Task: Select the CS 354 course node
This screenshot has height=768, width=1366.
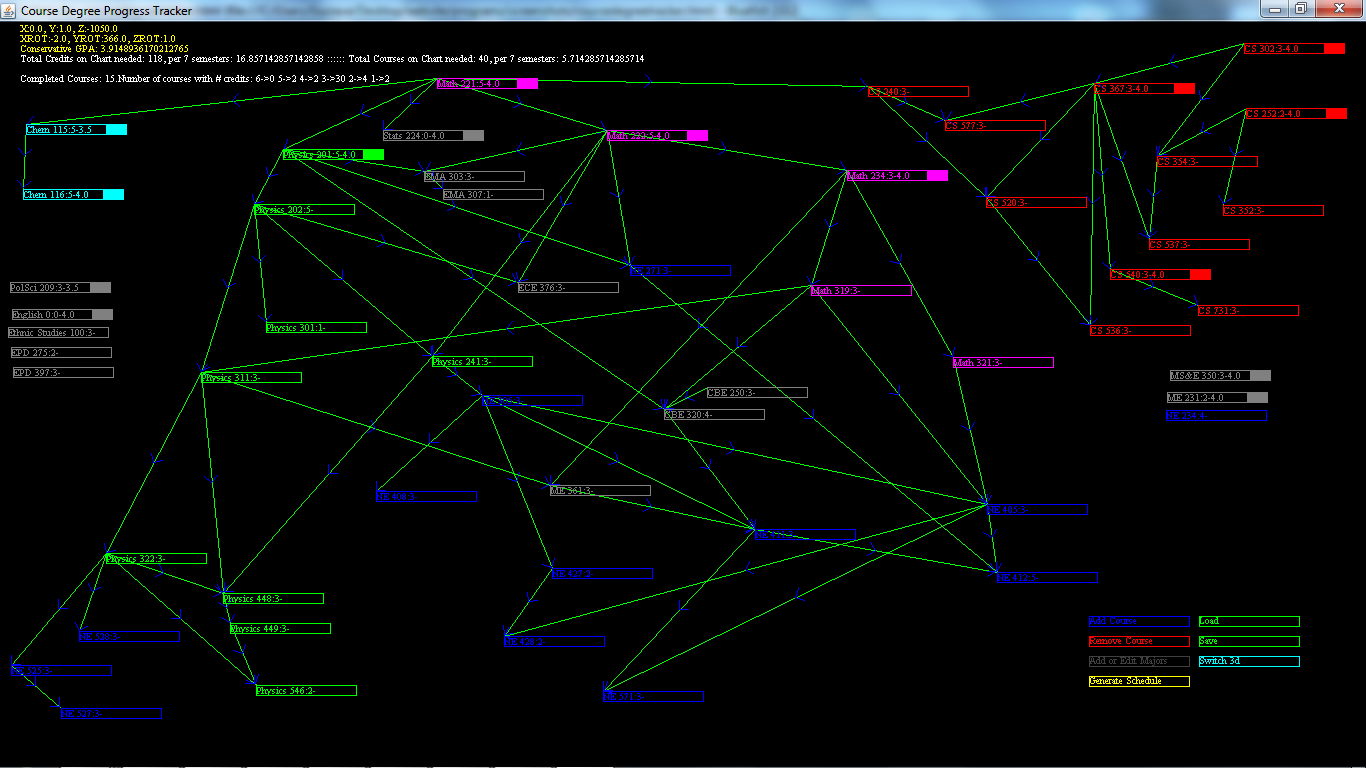Action: point(1207,162)
